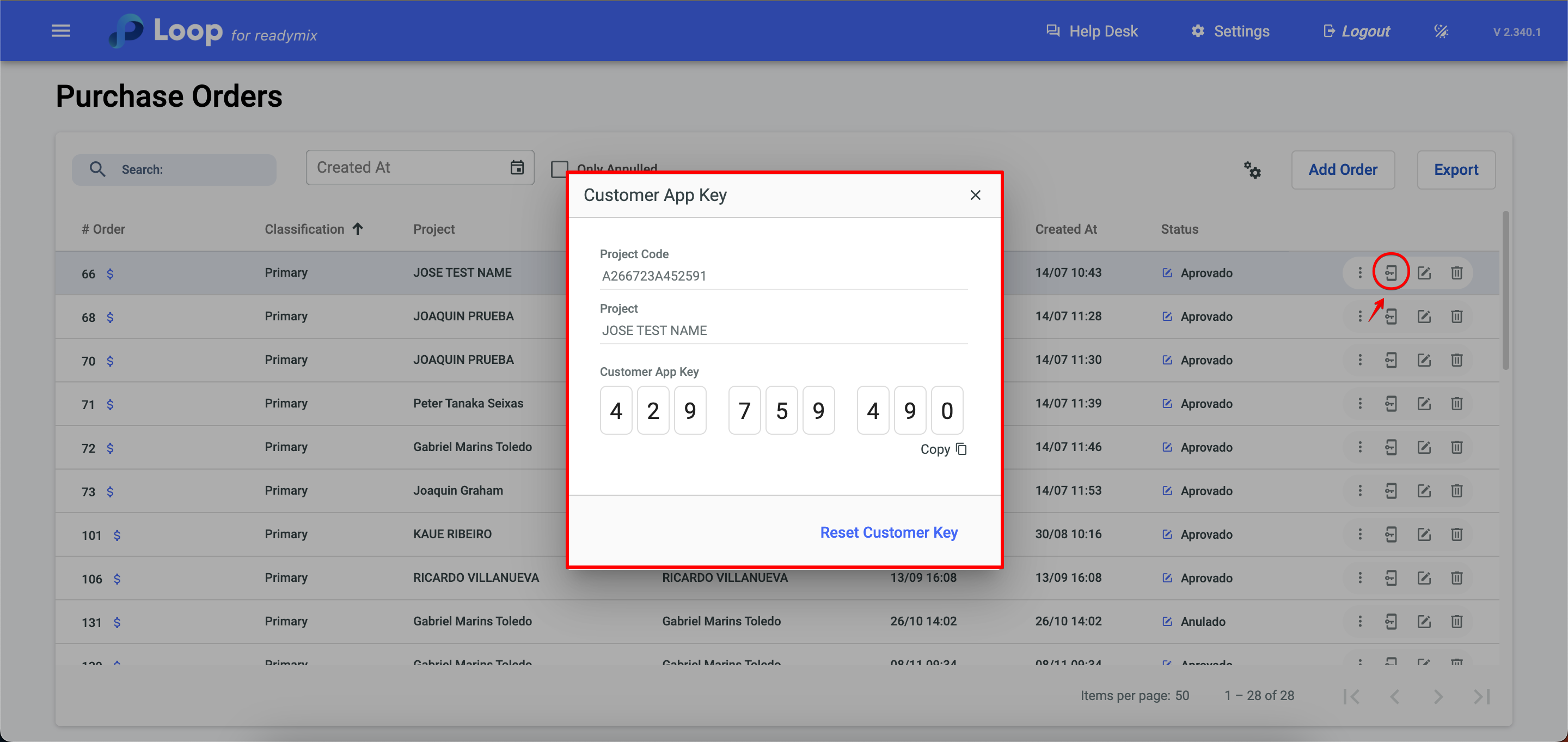Open customer app key for order 70

[x=1391, y=360]
